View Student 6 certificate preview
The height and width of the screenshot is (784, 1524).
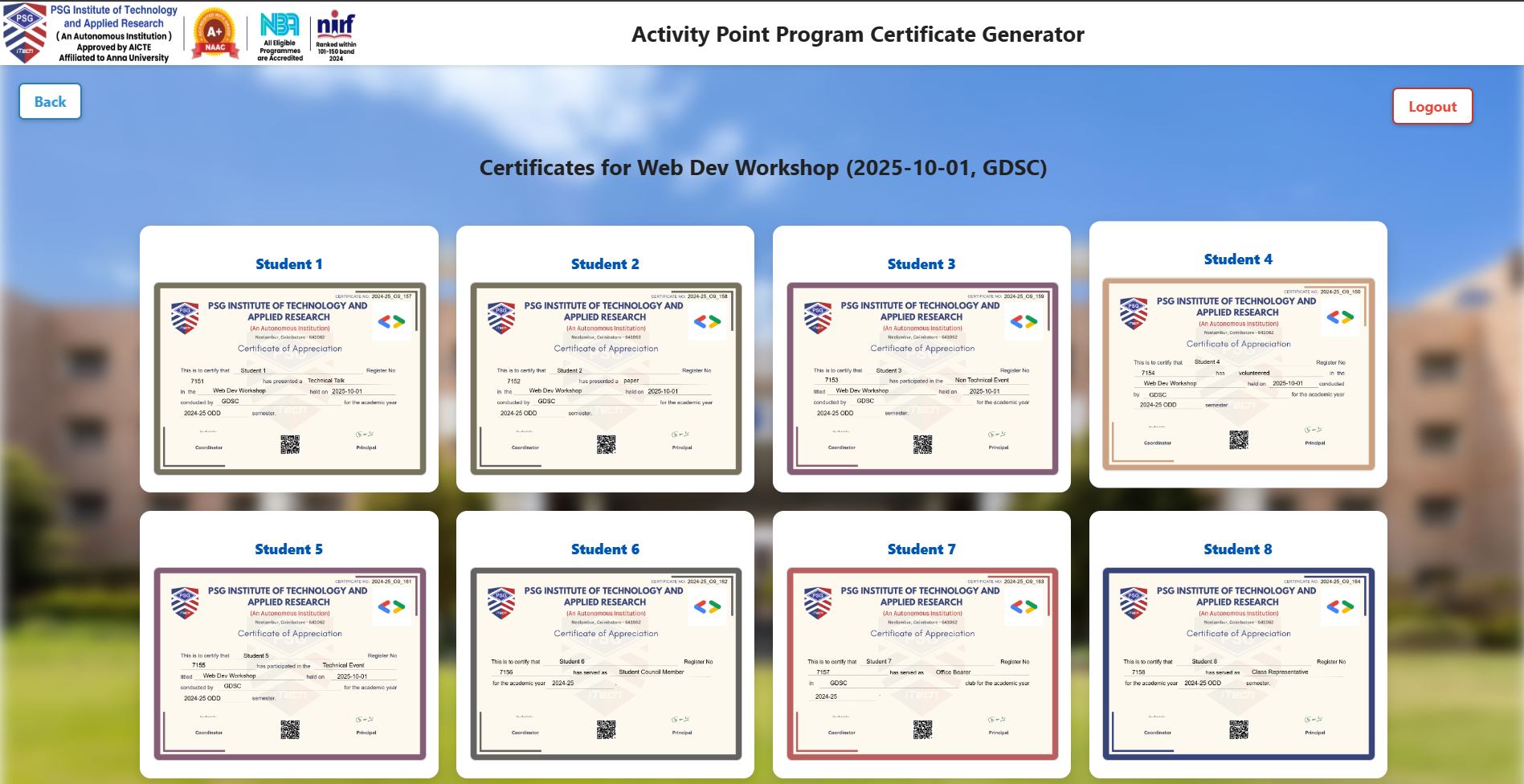(x=606, y=664)
